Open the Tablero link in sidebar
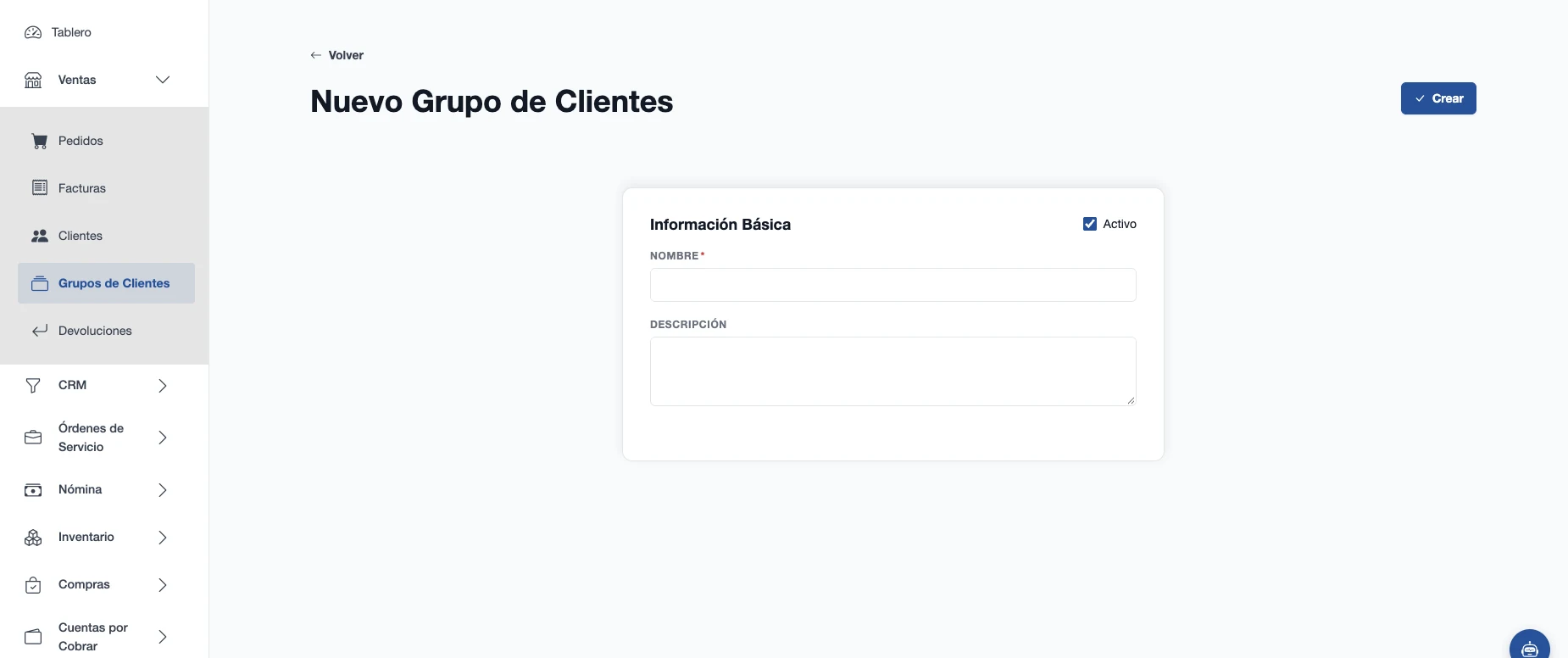The height and width of the screenshot is (658, 1568). [71, 32]
